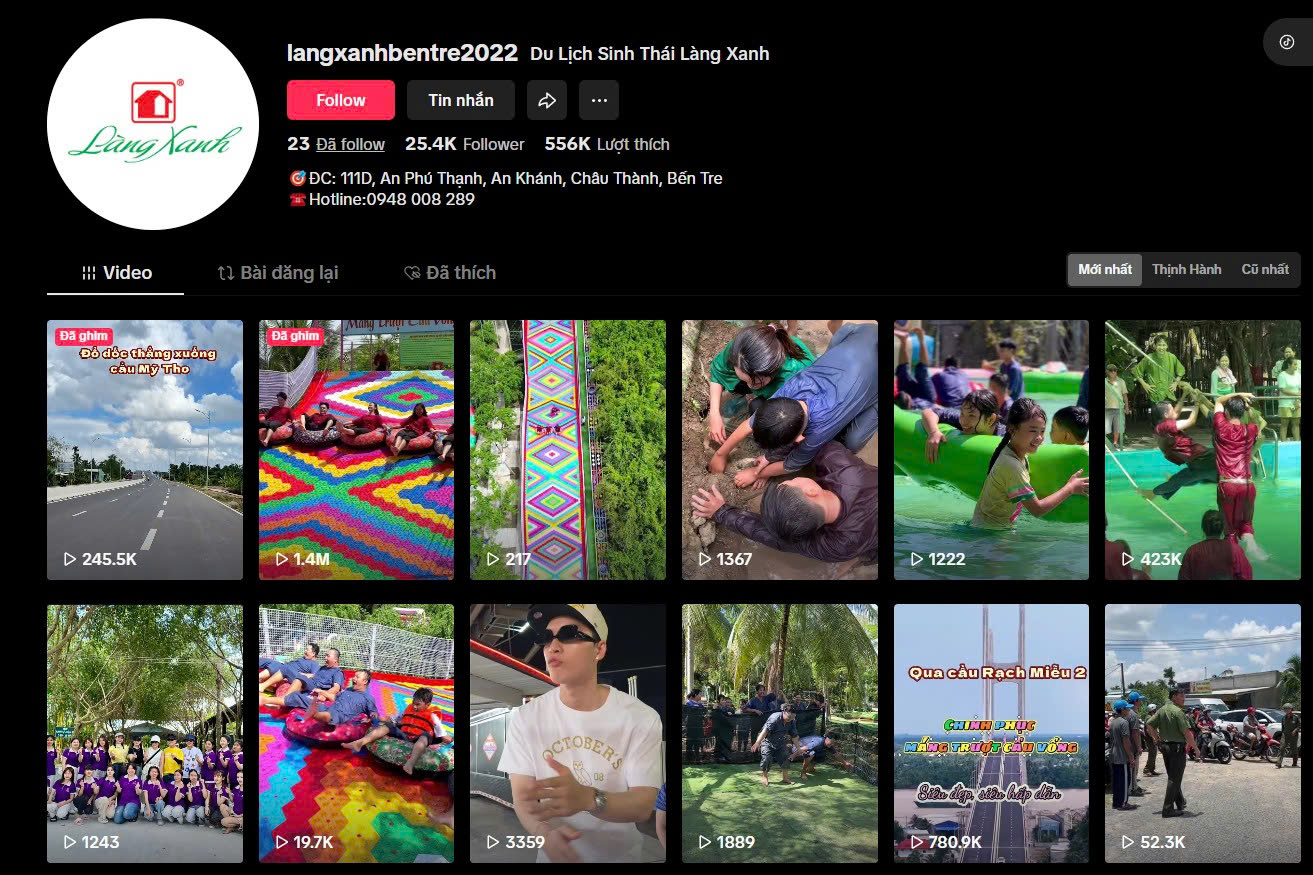Click the Đã ghim badge on Mỹ Tho video
Screen dimensions: 1313x875
click(x=83, y=336)
